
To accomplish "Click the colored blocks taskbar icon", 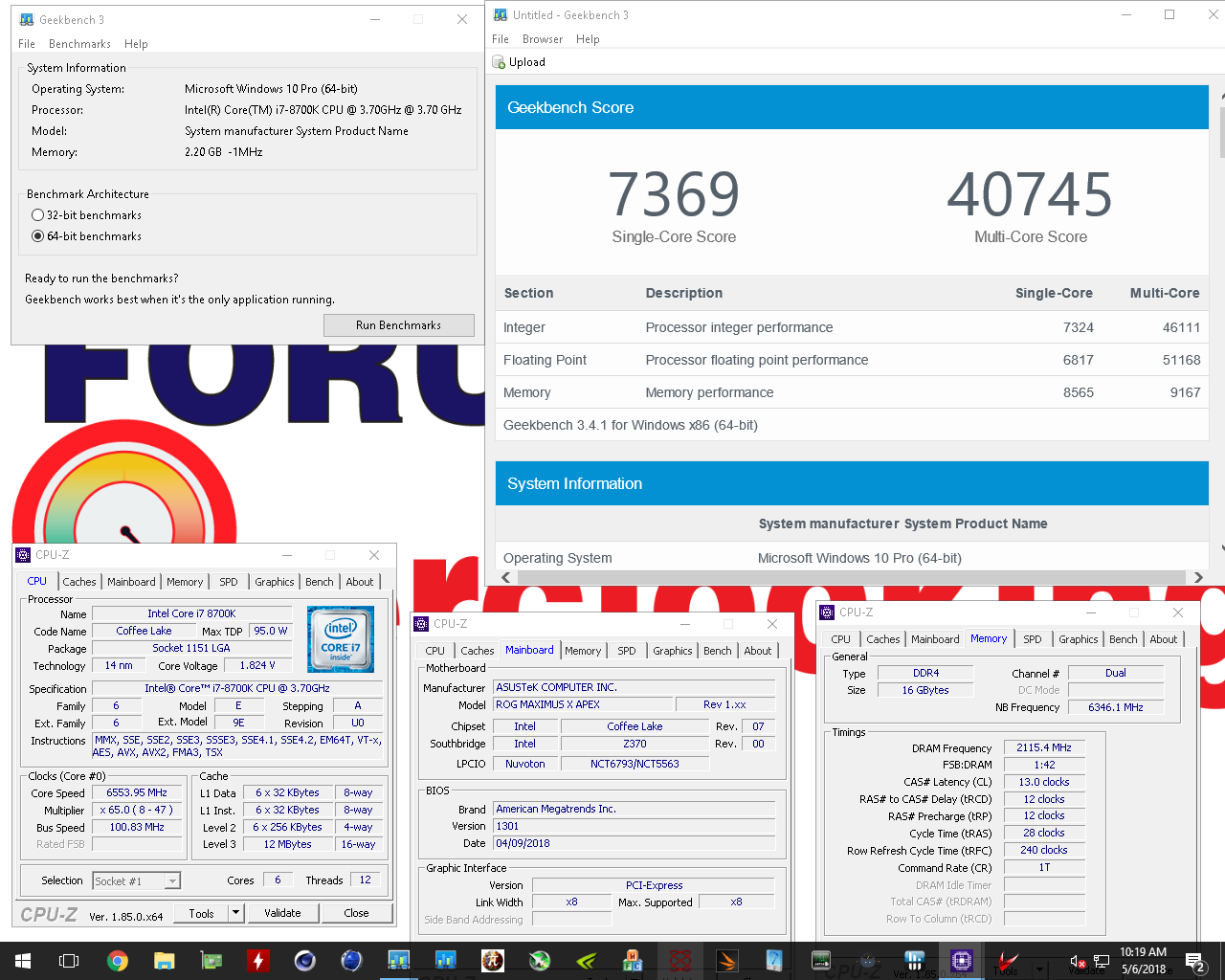I will (634, 961).
